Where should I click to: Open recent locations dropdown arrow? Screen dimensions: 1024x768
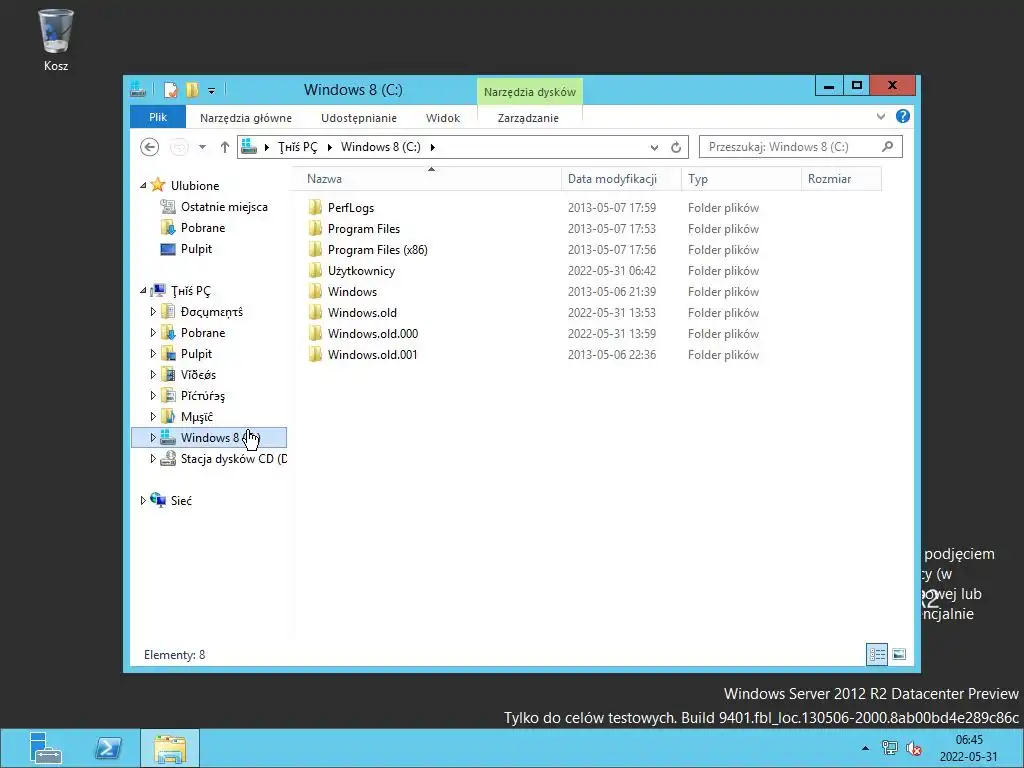202,148
